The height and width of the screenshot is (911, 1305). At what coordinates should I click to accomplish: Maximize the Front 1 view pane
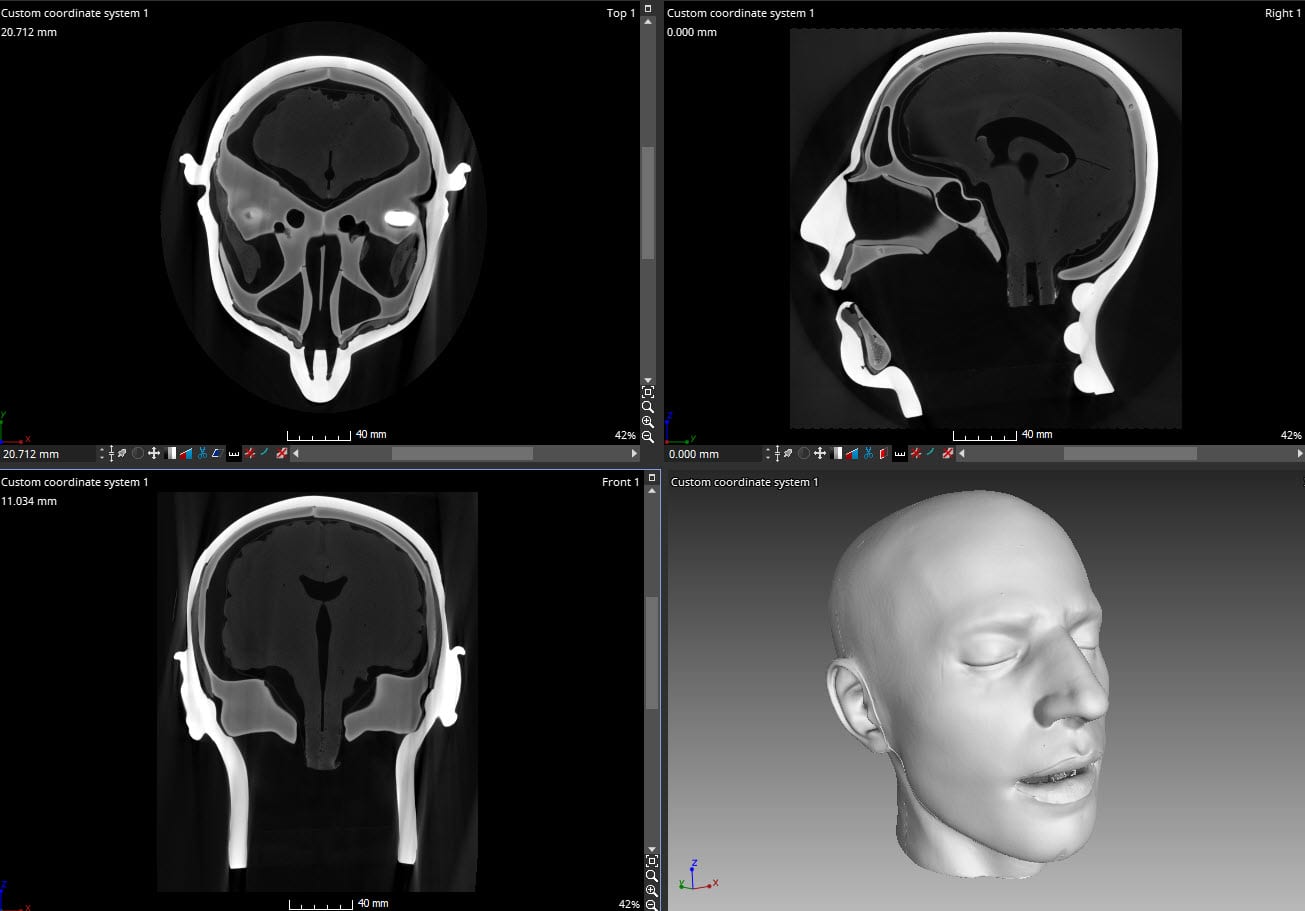pos(652,477)
